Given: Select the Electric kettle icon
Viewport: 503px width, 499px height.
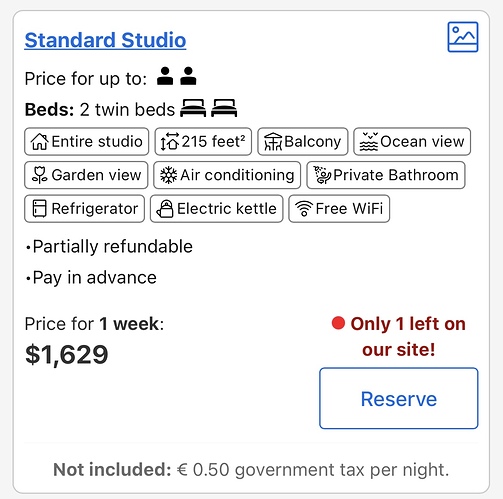Looking at the screenshot, I should tap(165, 209).
